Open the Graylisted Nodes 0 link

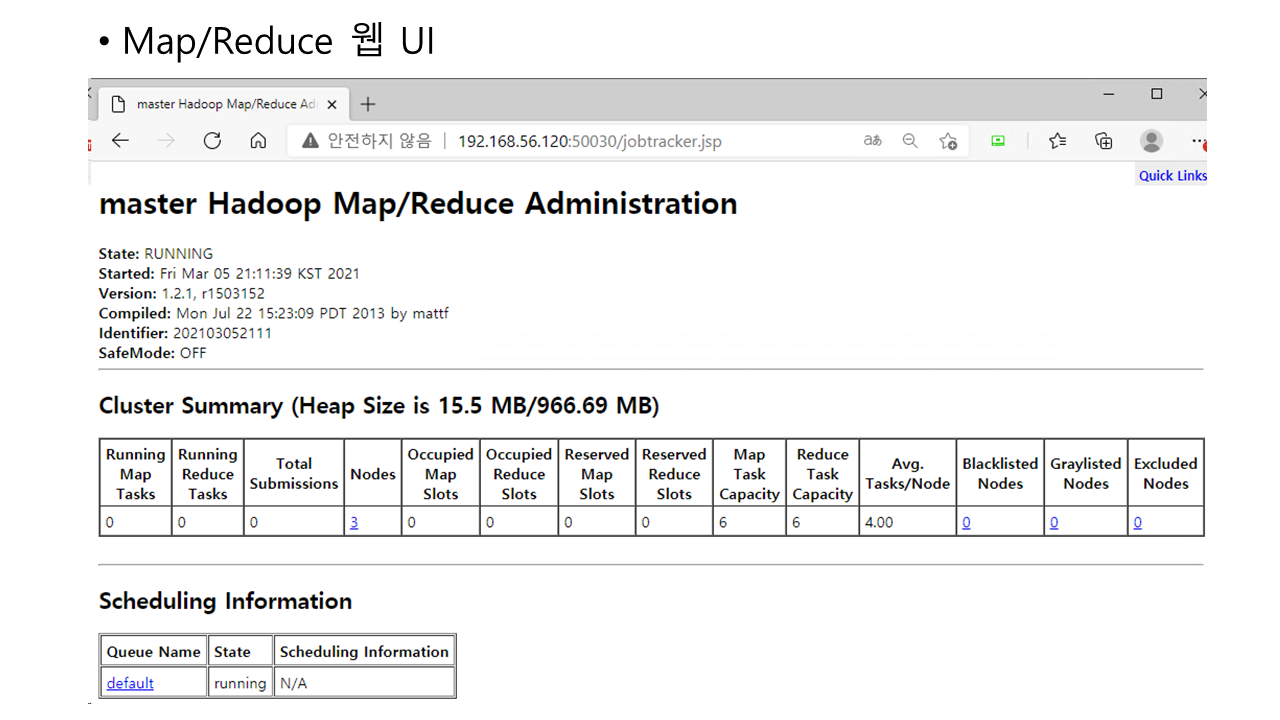(1054, 522)
